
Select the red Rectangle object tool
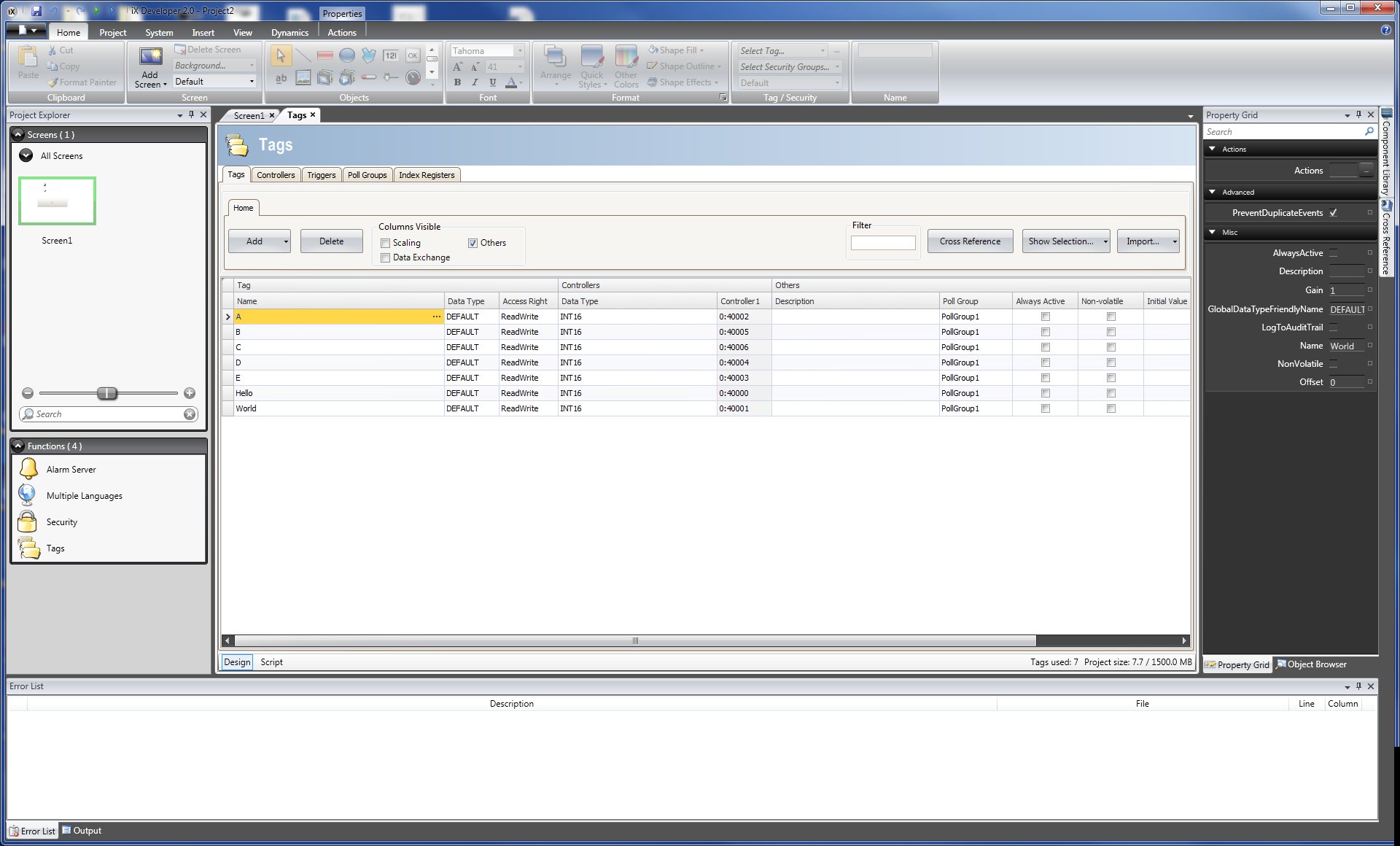click(x=325, y=55)
